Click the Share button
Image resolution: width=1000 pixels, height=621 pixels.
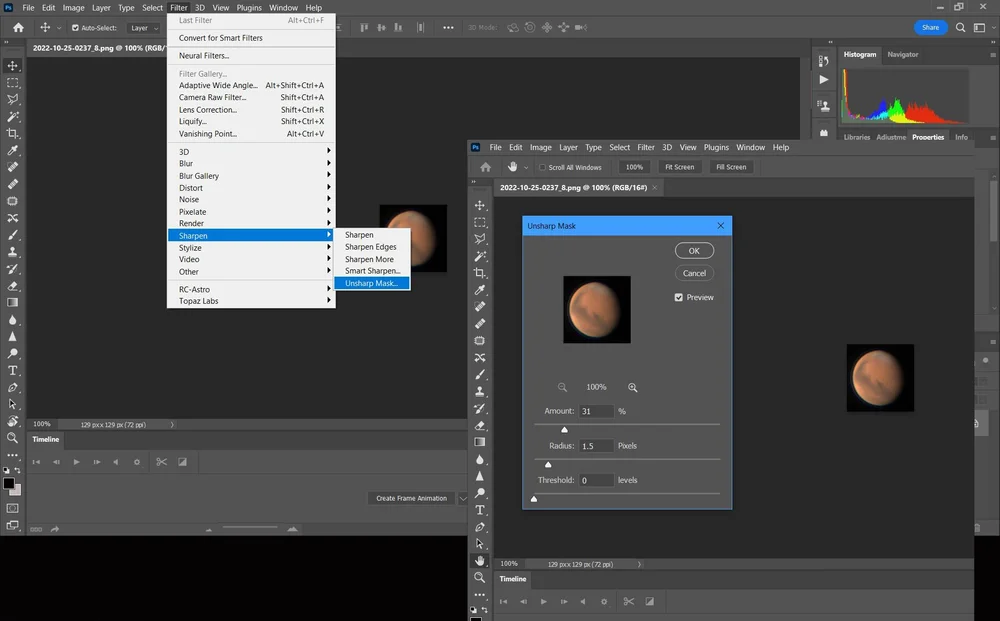[930, 27]
